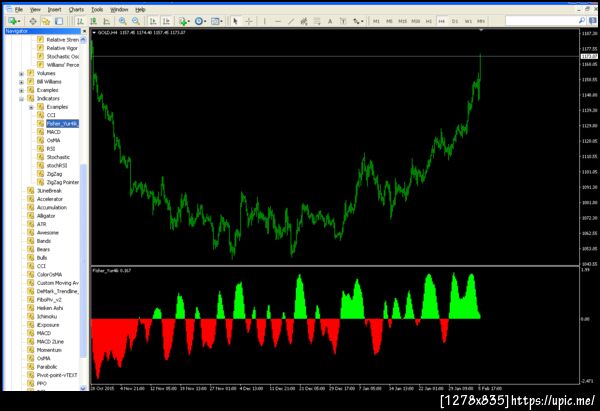The image size is (600, 411).
Task: Collapse the Indicators folder in Navigator
Action: pyautogui.click(x=21, y=99)
